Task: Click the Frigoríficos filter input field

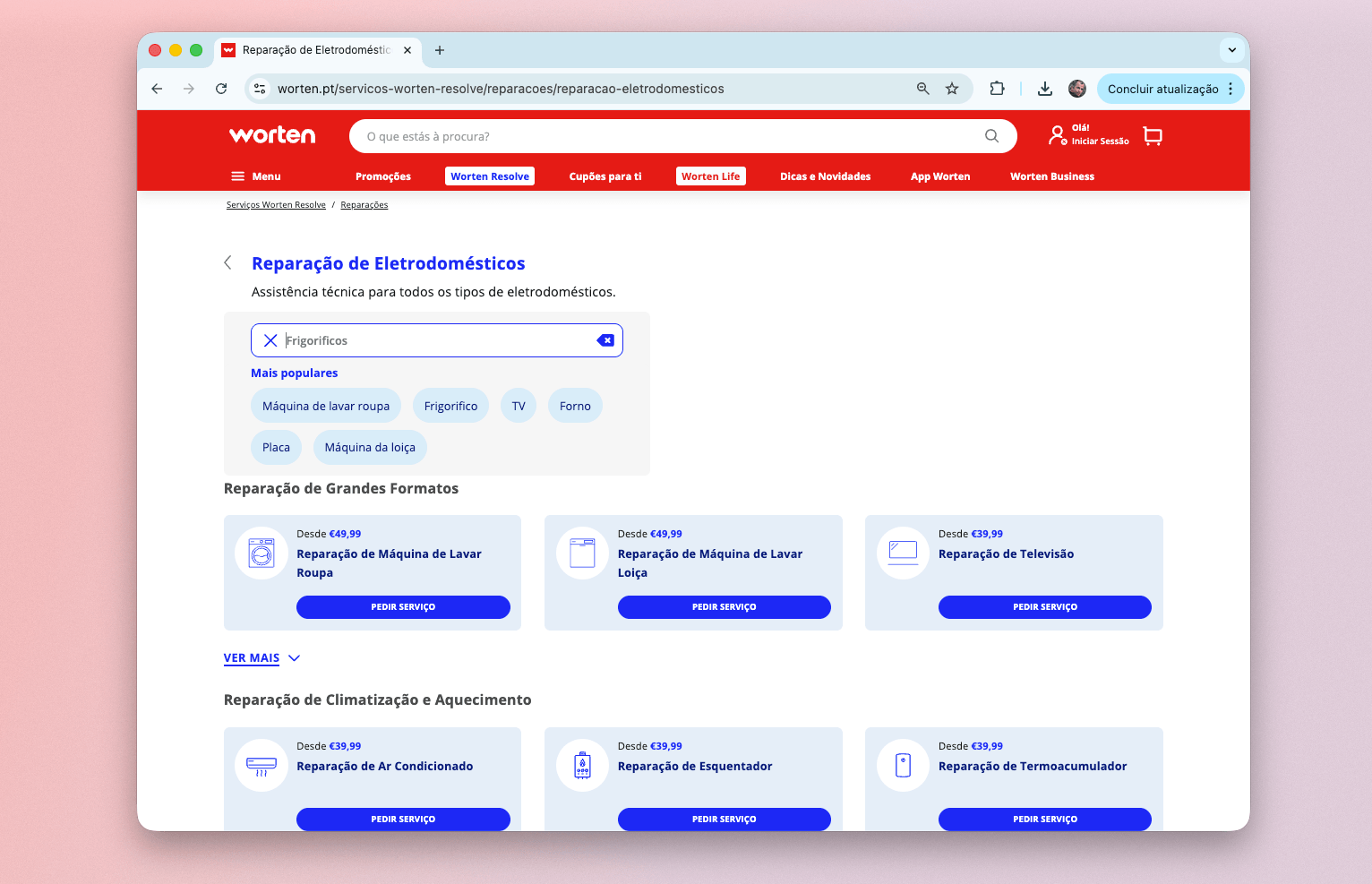Action: coord(437,340)
